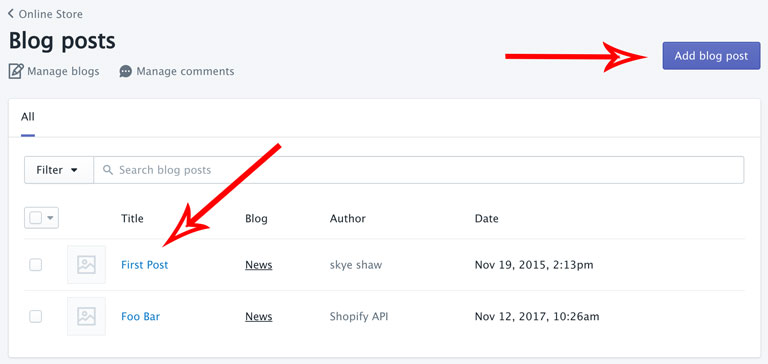Select the All tab
Screen dimensions: 768x364
coord(28,117)
